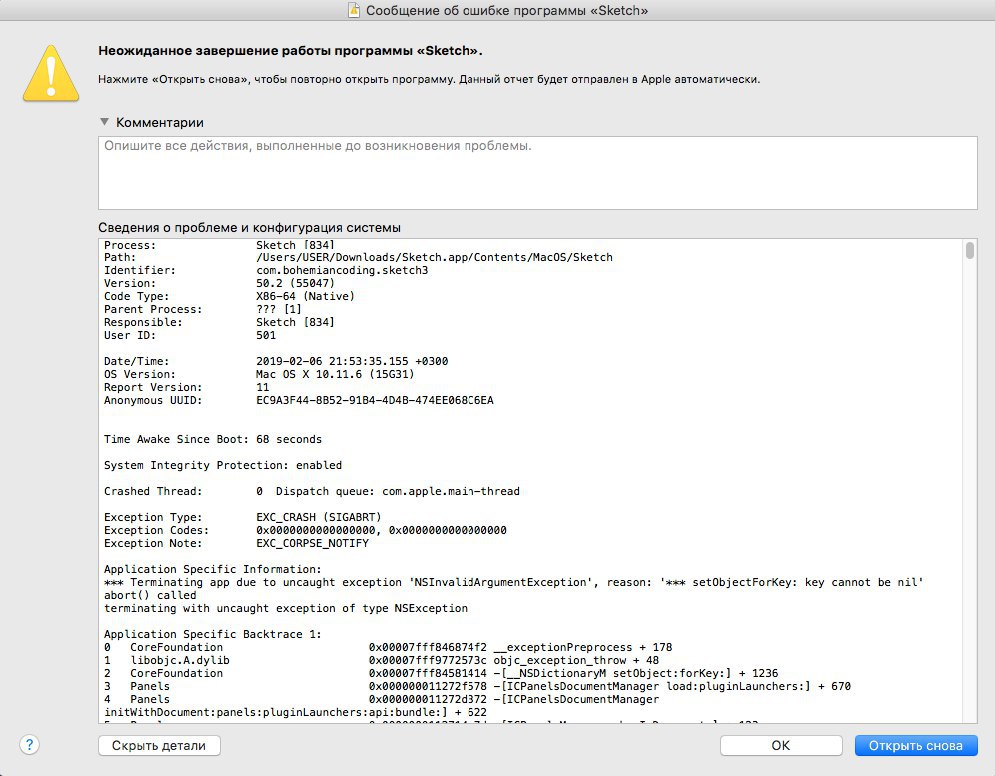
Task: Click the NSInvalidArgumentException message line
Action: pyautogui.click(x=513, y=582)
